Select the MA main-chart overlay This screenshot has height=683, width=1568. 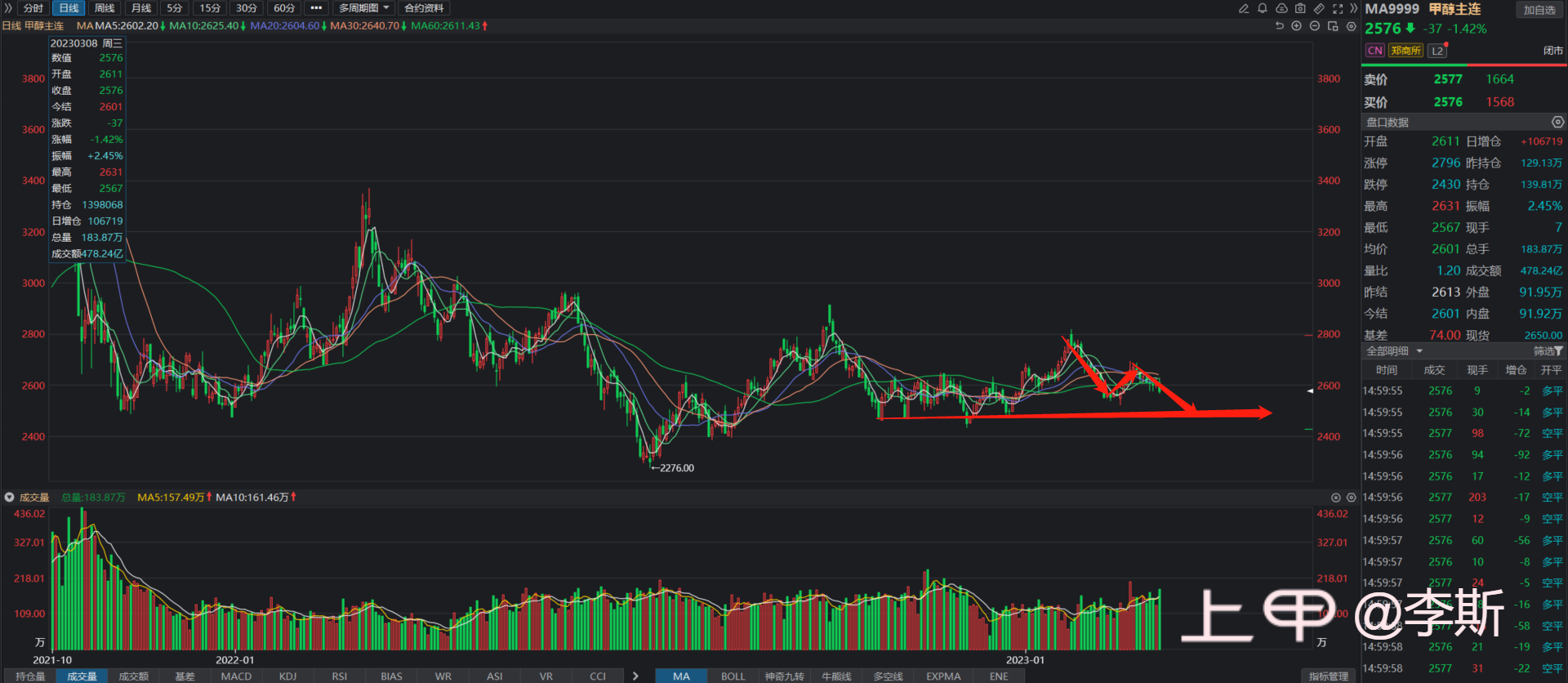(681, 676)
